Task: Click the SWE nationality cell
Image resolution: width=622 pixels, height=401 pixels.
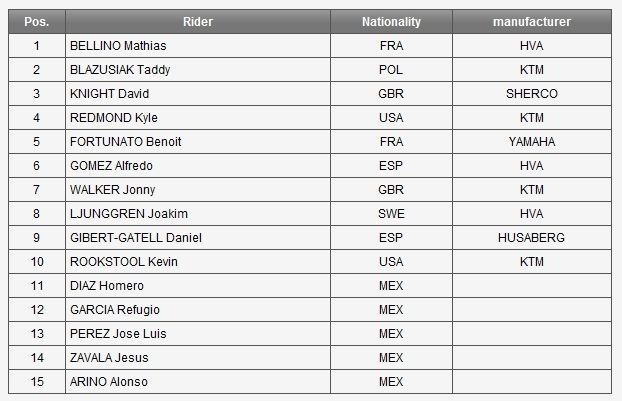Action: 391,214
